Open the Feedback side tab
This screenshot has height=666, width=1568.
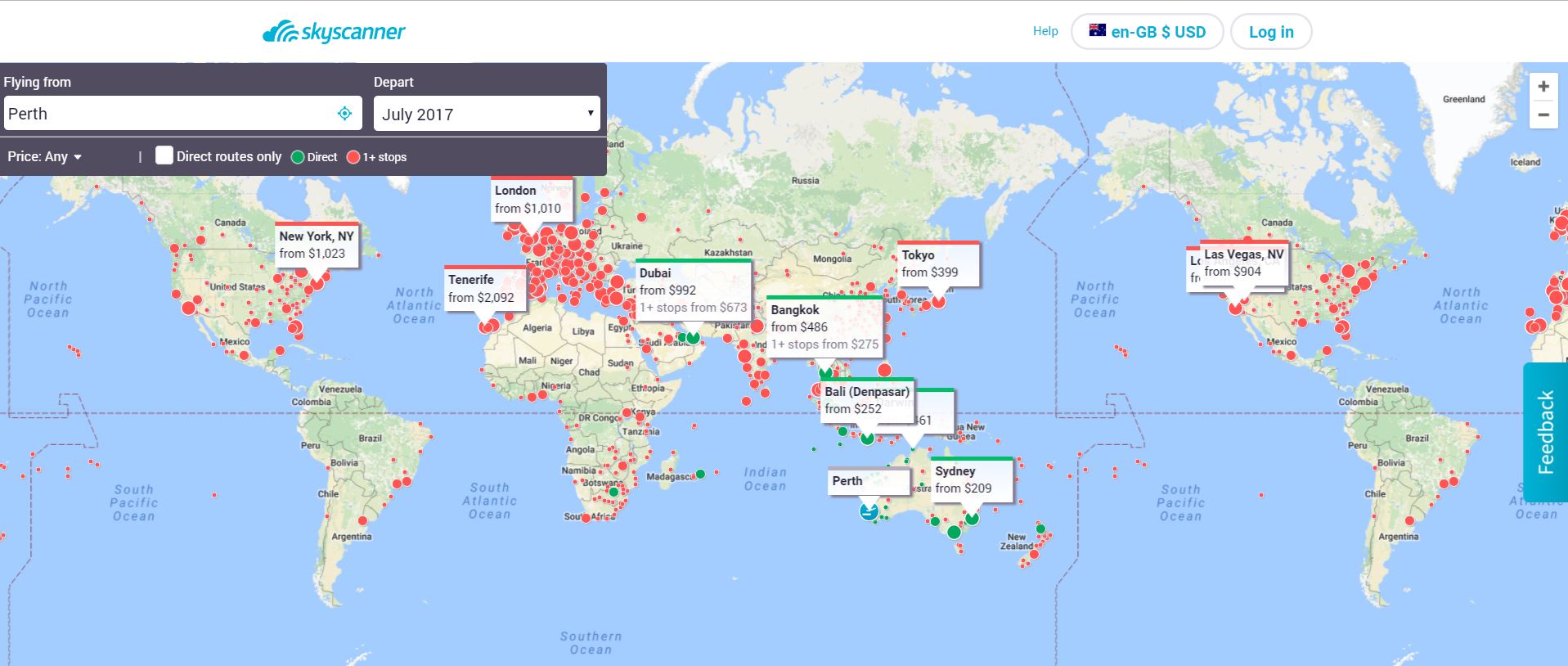pyautogui.click(x=1545, y=431)
